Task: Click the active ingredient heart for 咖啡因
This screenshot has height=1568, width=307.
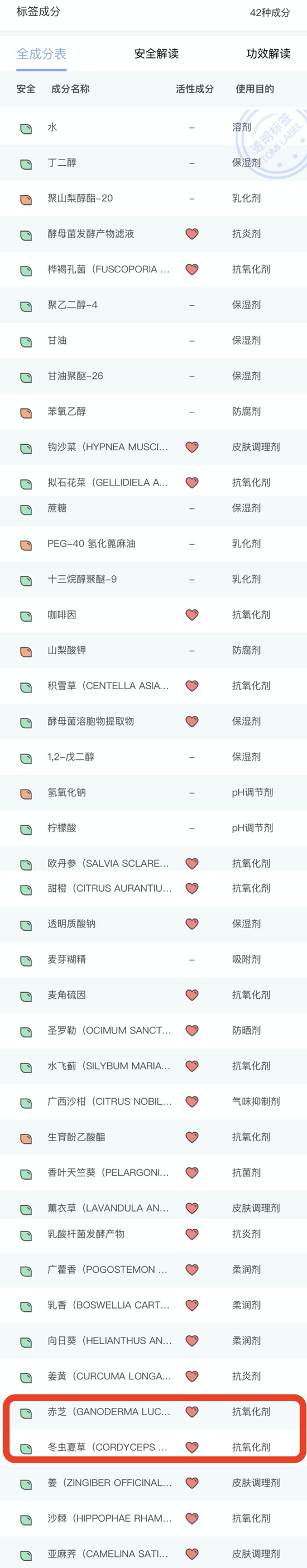Action: pyautogui.click(x=192, y=615)
